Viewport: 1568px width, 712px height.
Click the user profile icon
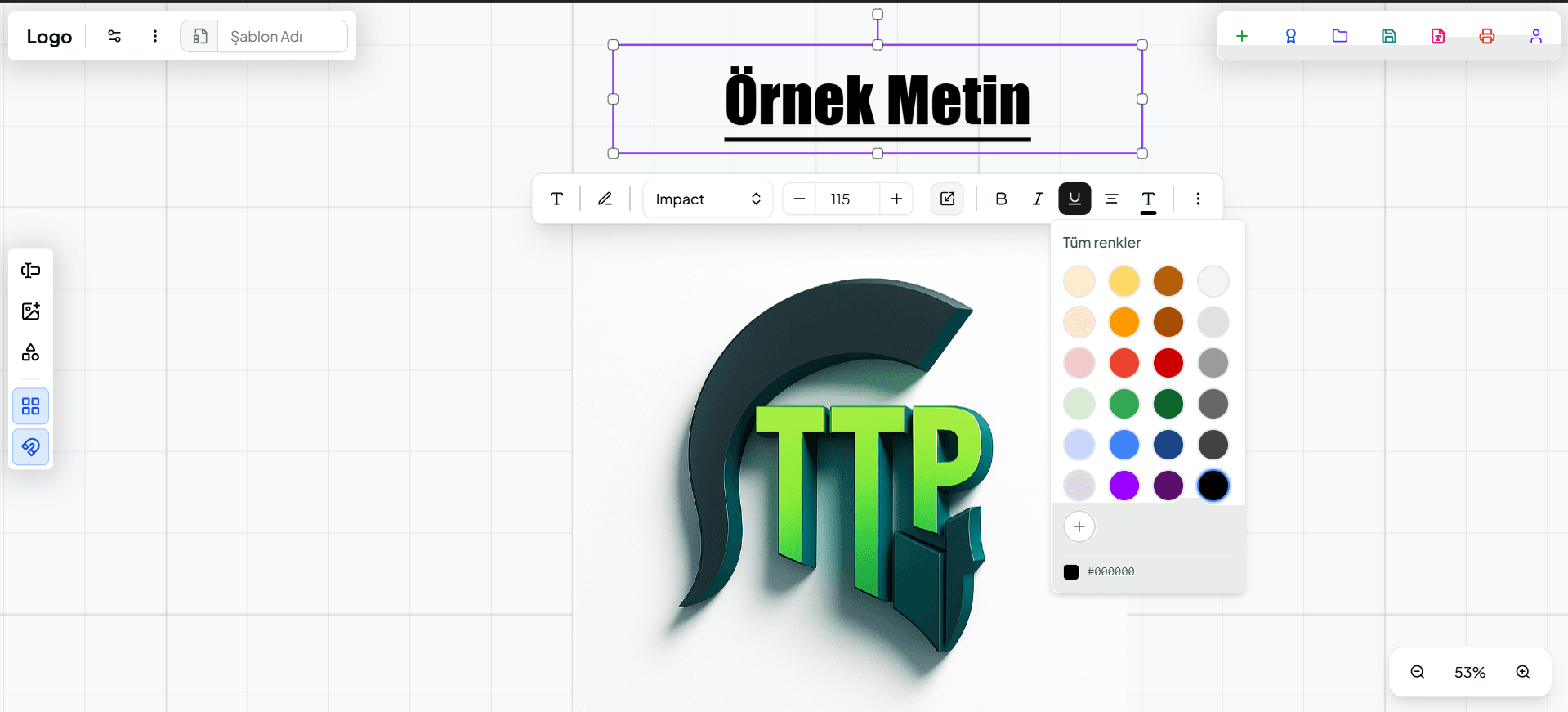click(1535, 36)
